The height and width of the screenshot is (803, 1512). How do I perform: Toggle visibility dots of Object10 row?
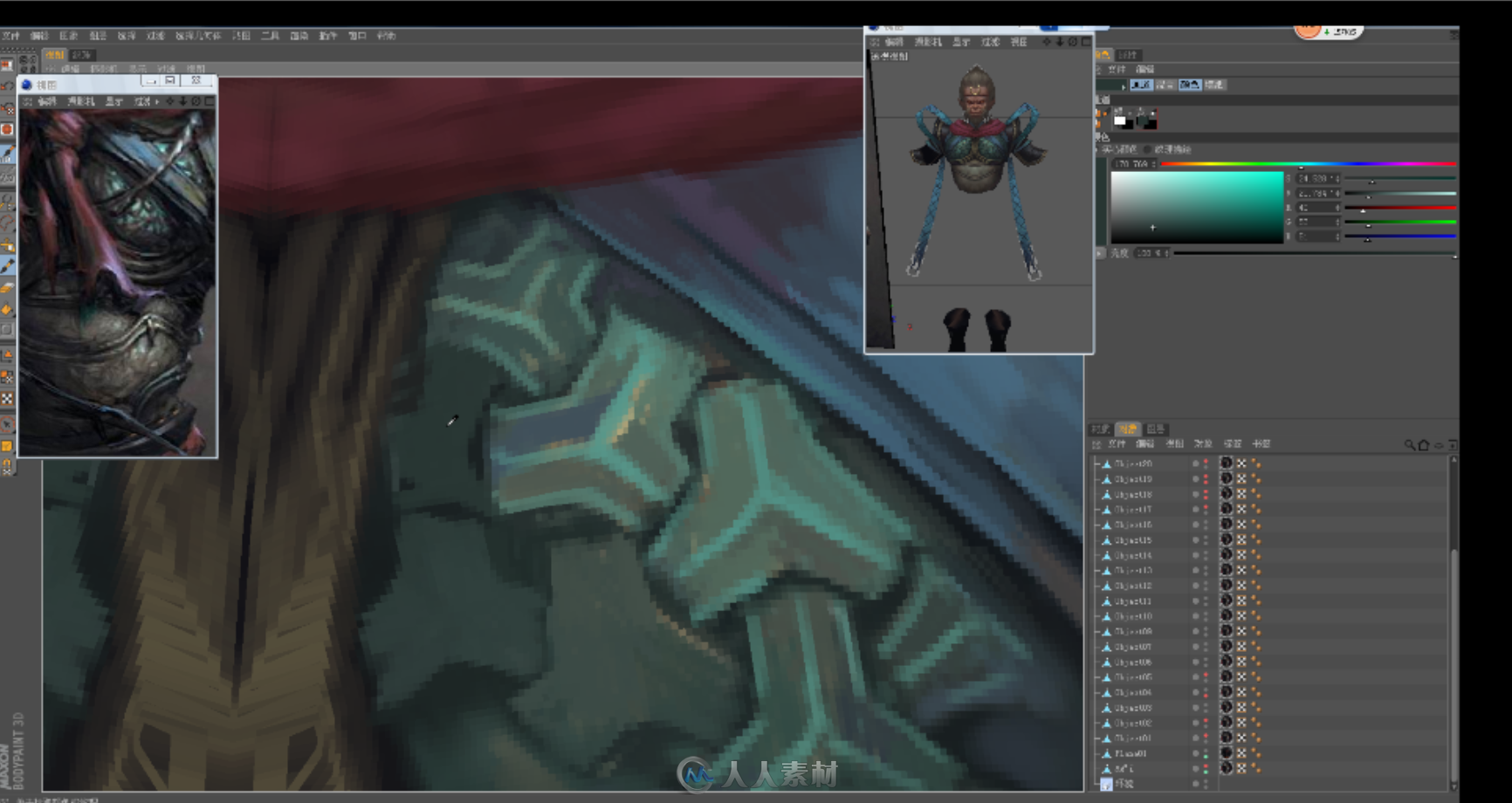[1206, 616]
